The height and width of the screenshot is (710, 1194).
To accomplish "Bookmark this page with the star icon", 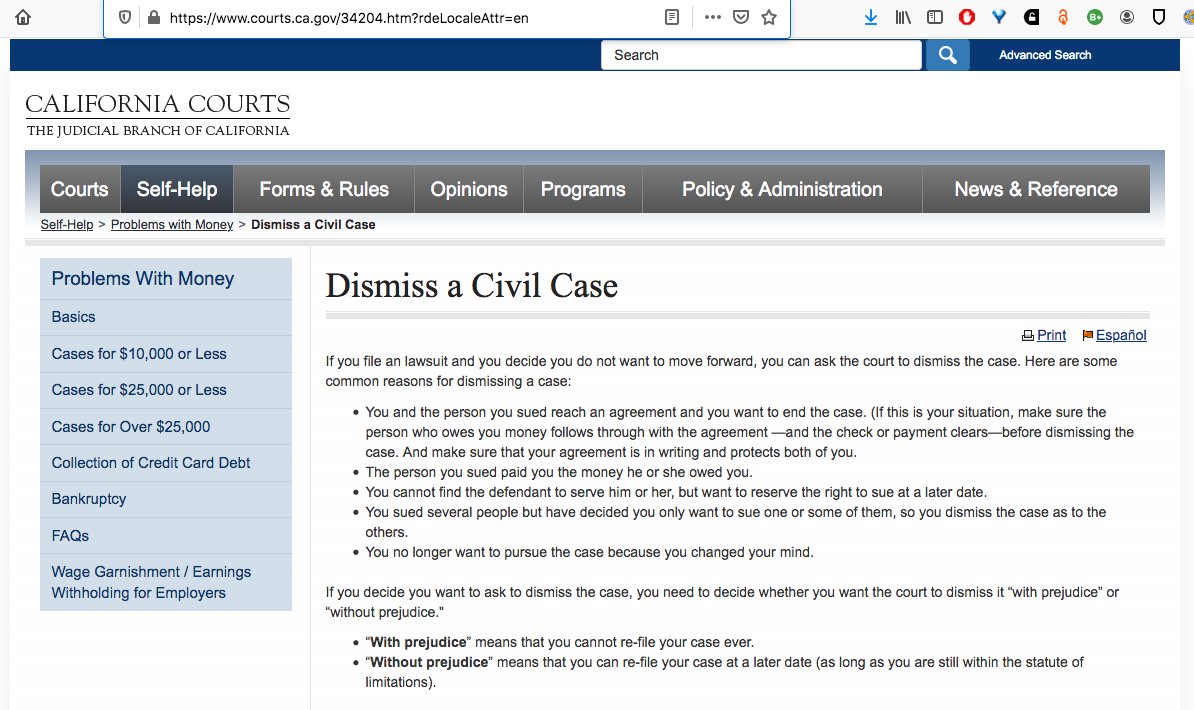I will (769, 17).
